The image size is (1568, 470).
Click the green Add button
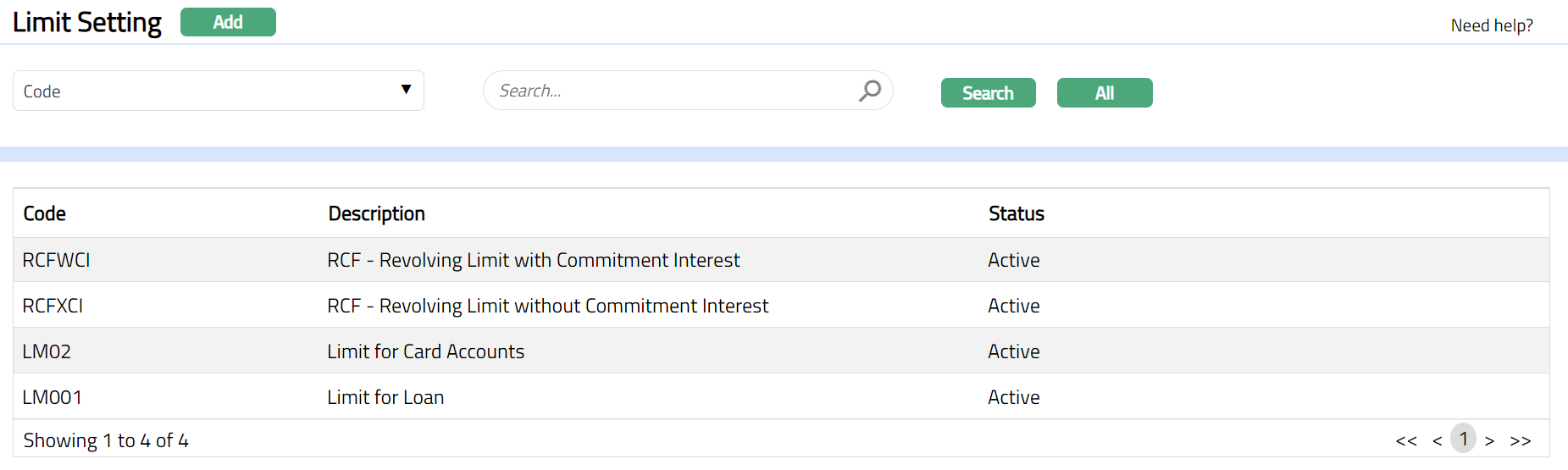(x=228, y=22)
